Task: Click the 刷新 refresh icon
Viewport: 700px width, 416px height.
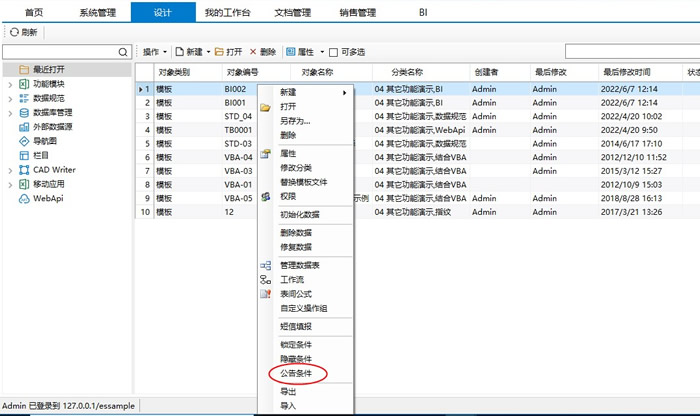Action: pos(12,33)
